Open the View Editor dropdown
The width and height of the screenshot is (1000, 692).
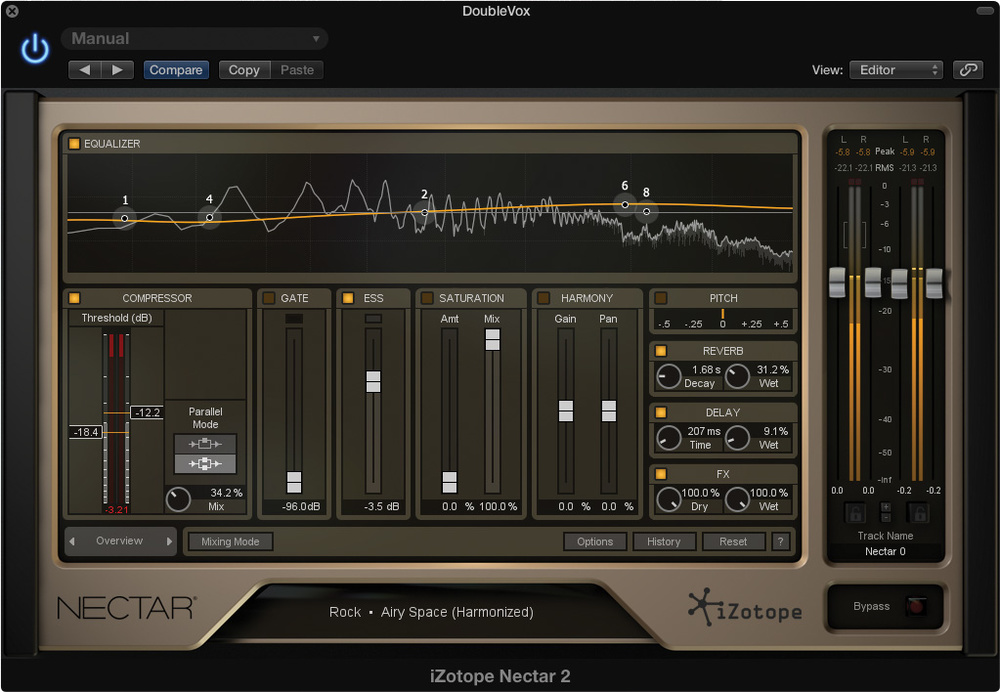(896, 70)
